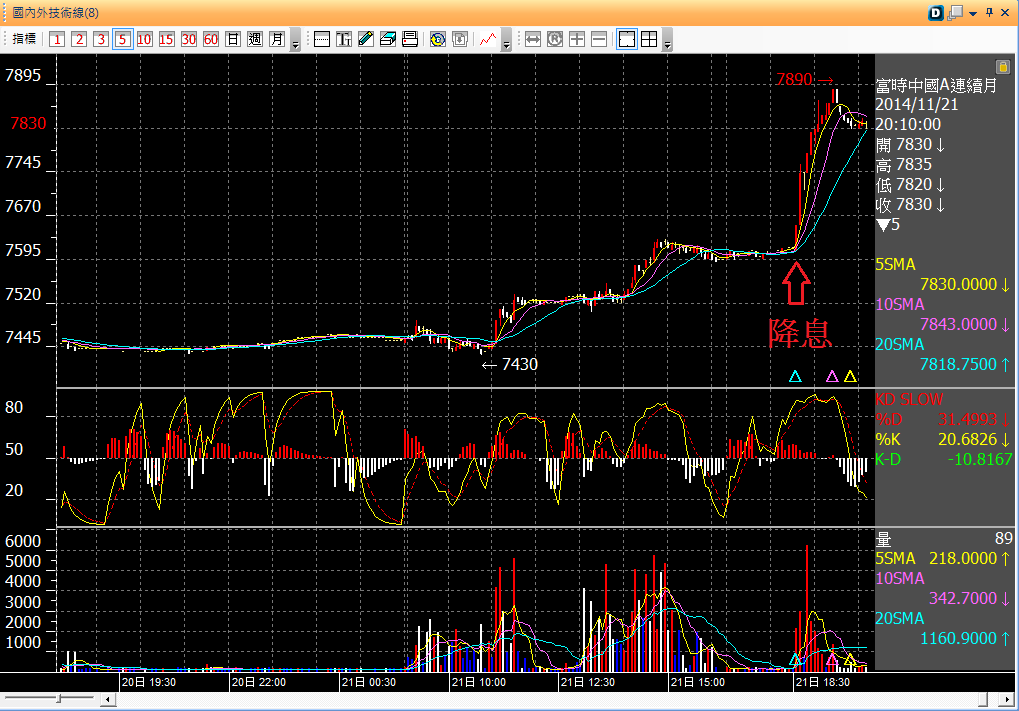Click the zoom slider at bottom left
The height and width of the screenshot is (711, 1019).
point(59,697)
